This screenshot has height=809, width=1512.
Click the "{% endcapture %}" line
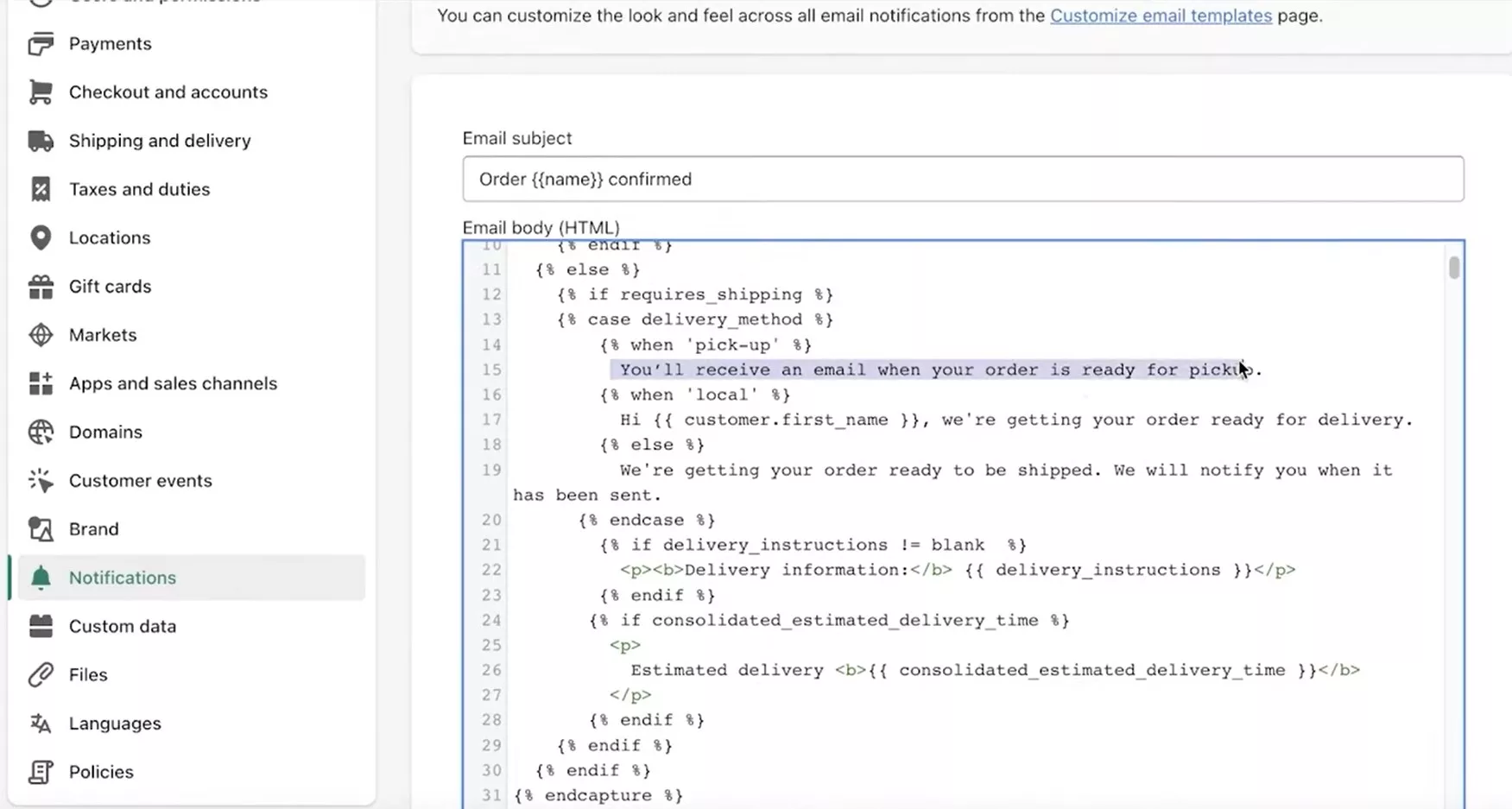tap(598, 795)
